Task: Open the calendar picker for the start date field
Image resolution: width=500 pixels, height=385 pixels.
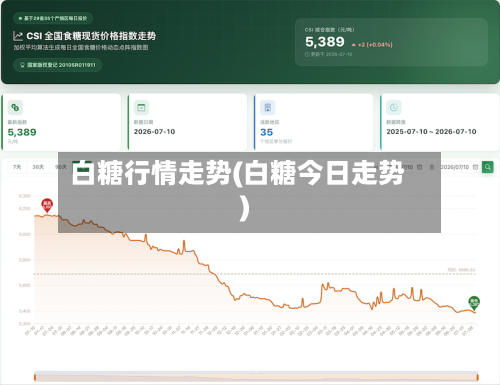Action: point(420,167)
